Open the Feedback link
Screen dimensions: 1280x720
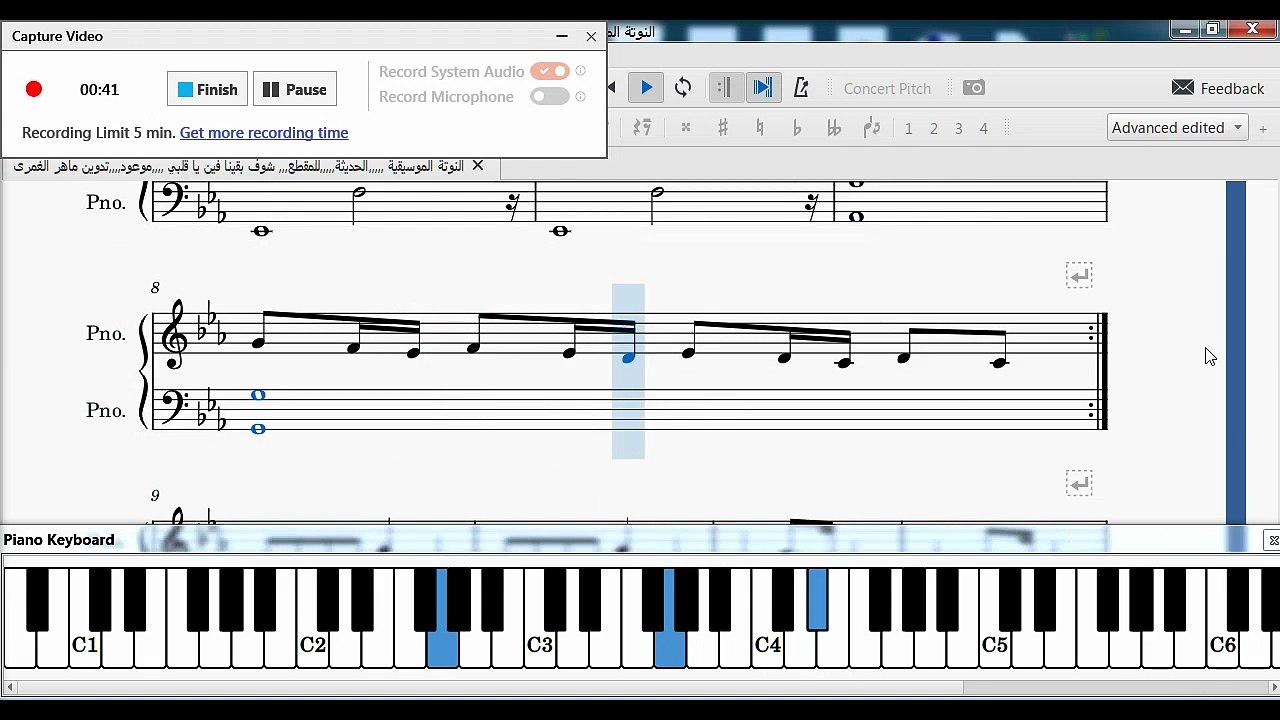pyautogui.click(x=1218, y=88)
